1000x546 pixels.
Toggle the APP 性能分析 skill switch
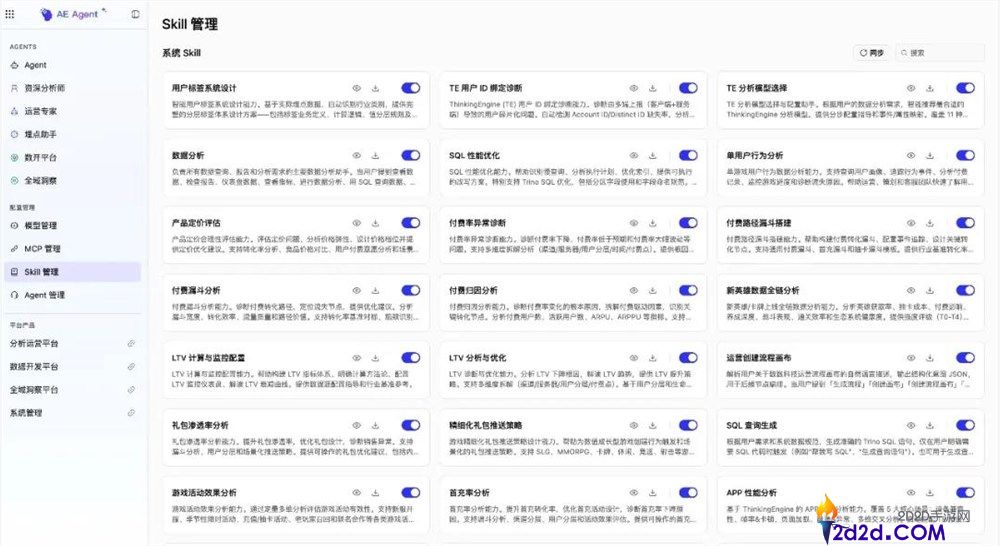click(x=966, y=493)
